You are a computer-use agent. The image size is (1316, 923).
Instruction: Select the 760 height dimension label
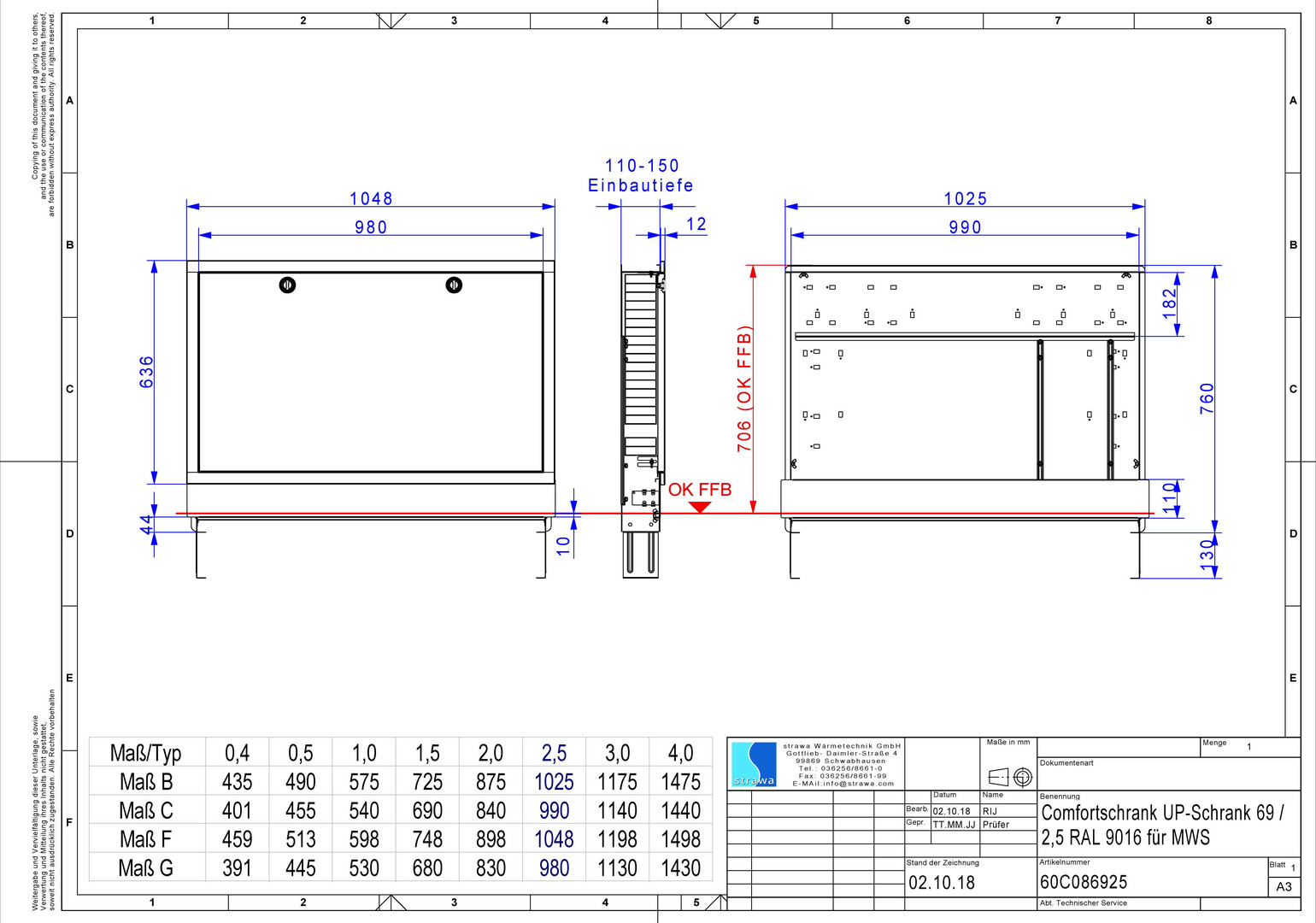(x=1207, y=398)
